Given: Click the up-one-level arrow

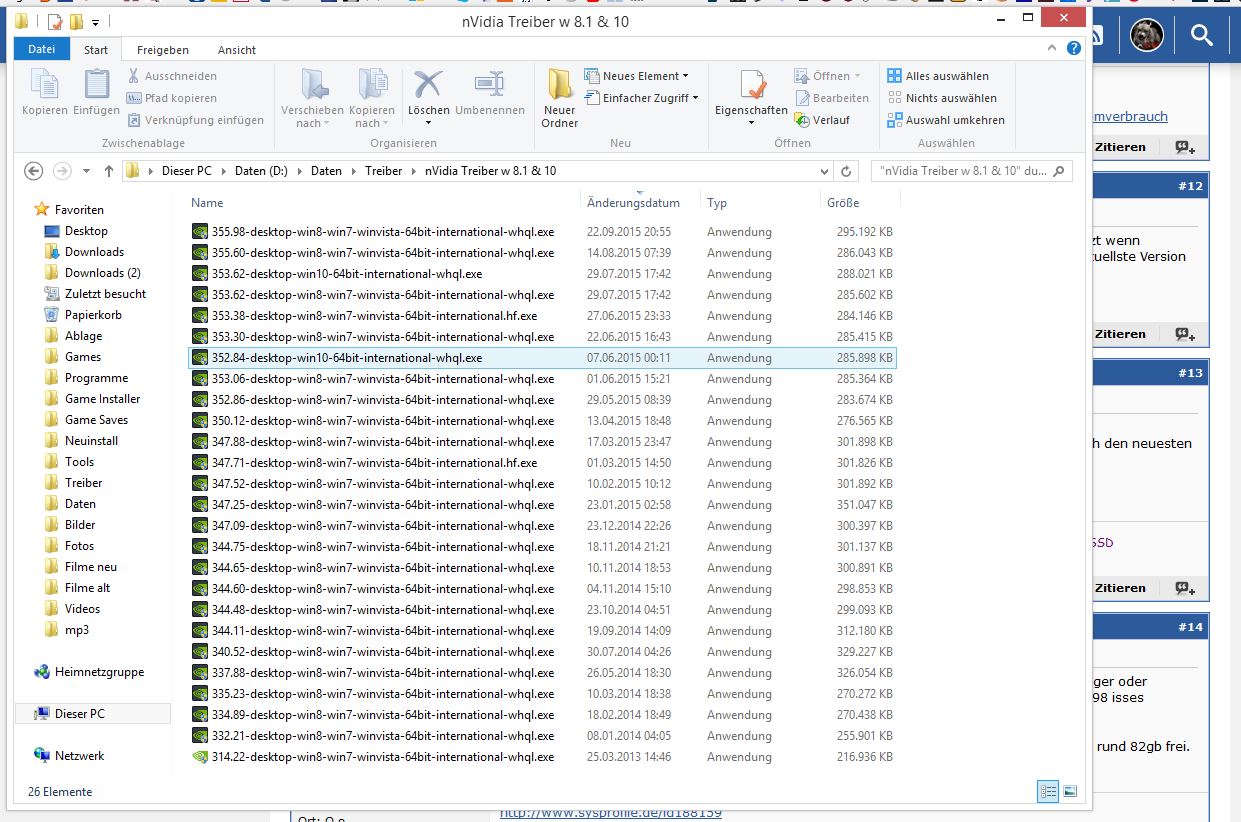Looking at the screenshot, I should (x=109, y=171).
